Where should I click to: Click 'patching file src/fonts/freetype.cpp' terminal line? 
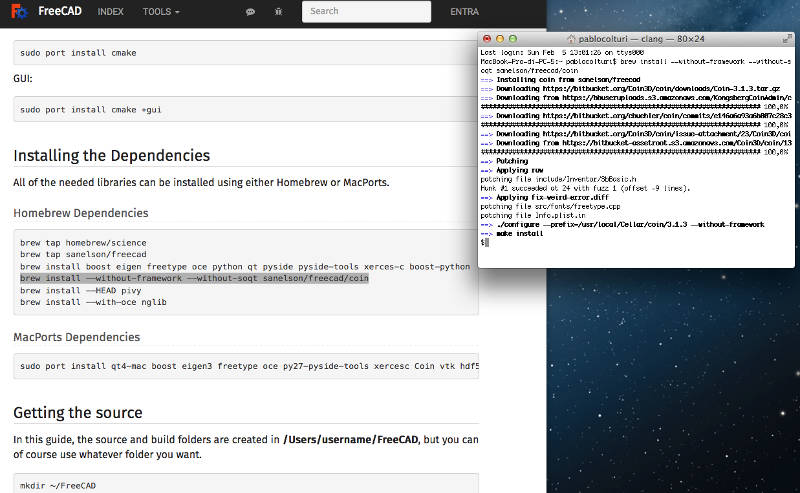click(x=551, y=207)
